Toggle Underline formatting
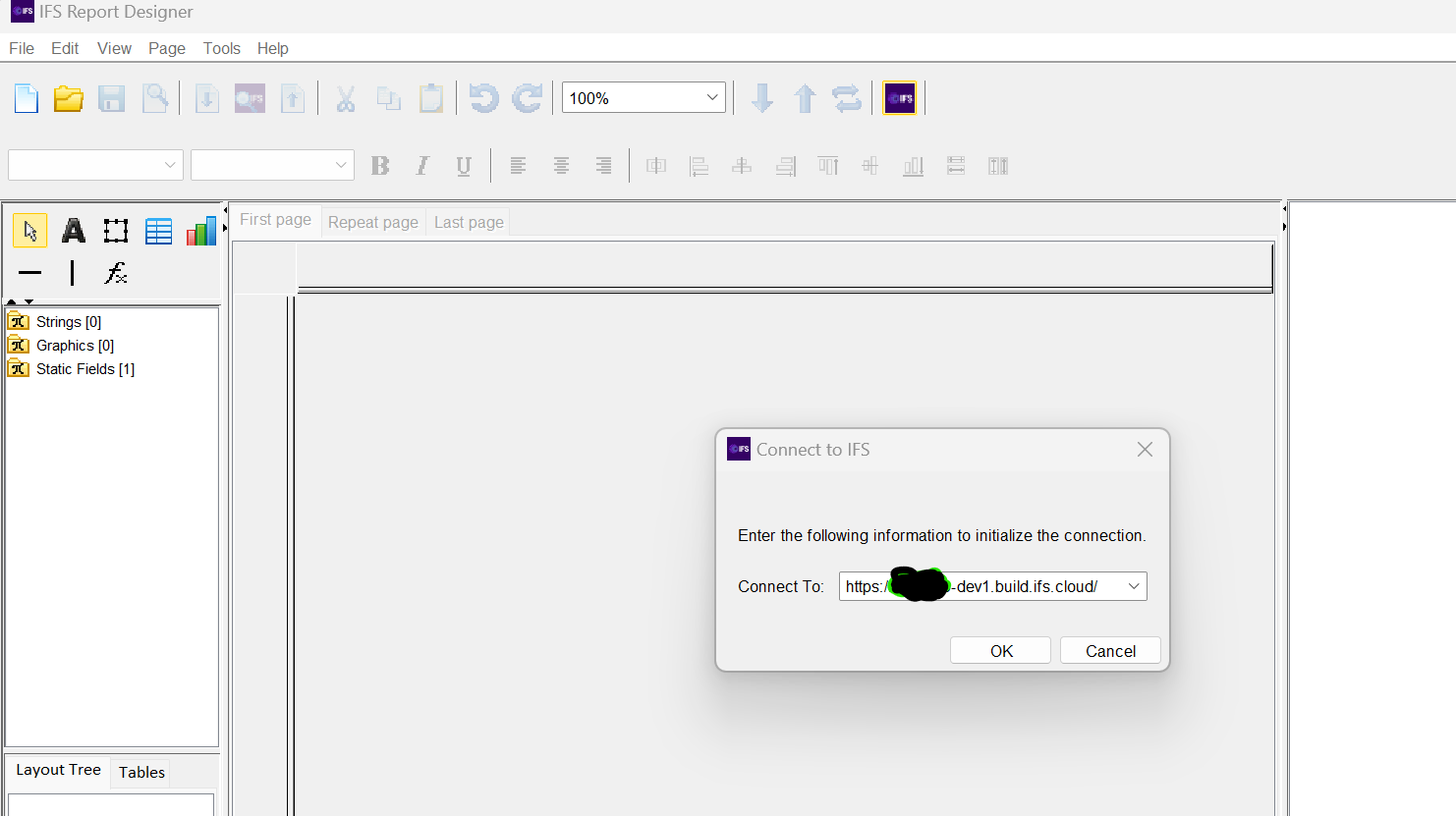Screen dimensions: 1456x816 coord(464,166)
